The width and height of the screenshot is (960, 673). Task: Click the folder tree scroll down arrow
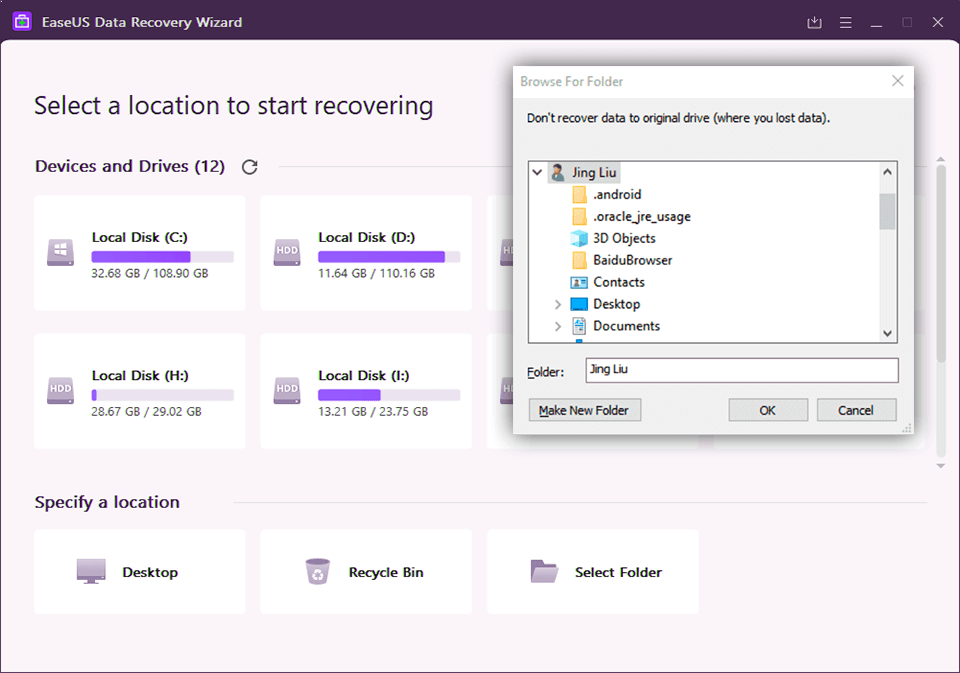(x=887, y=334)
